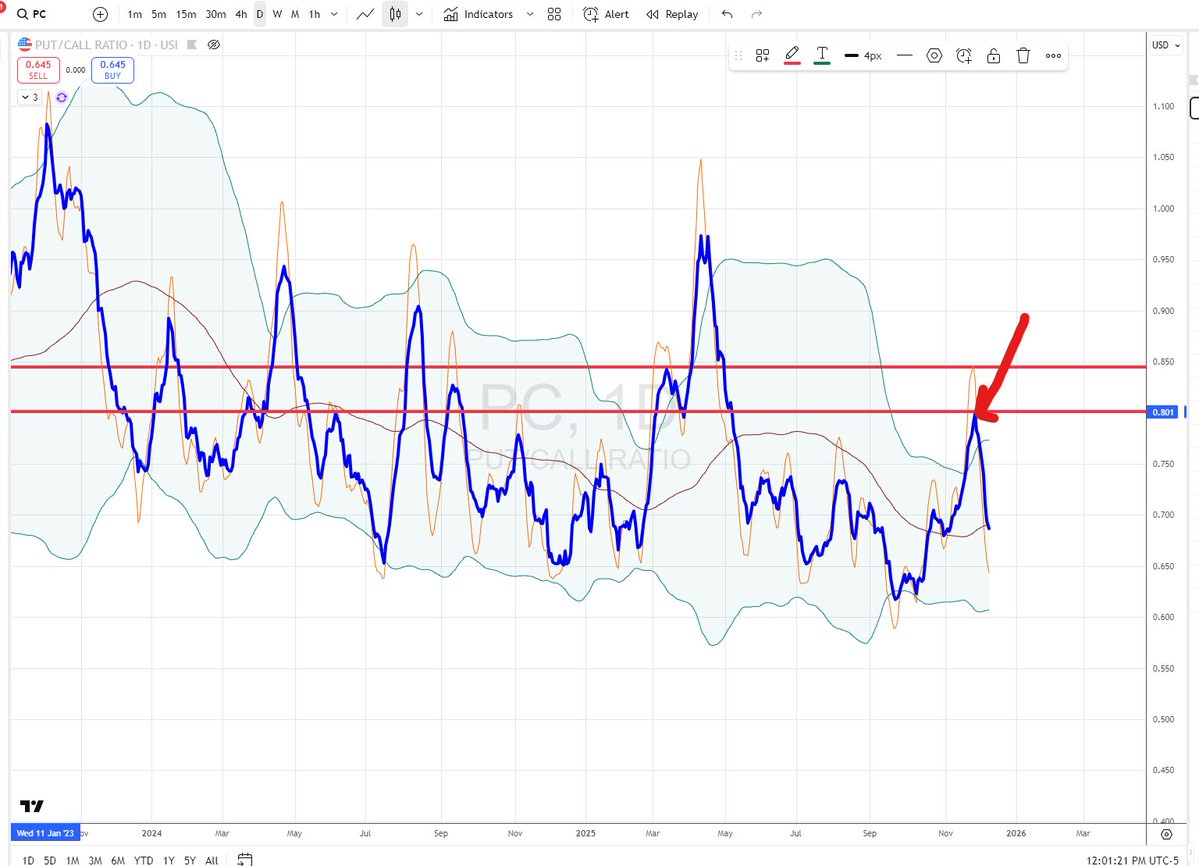Toggle the drawing lock icon
The image size is (1199, 866).
tap(993, 56)
